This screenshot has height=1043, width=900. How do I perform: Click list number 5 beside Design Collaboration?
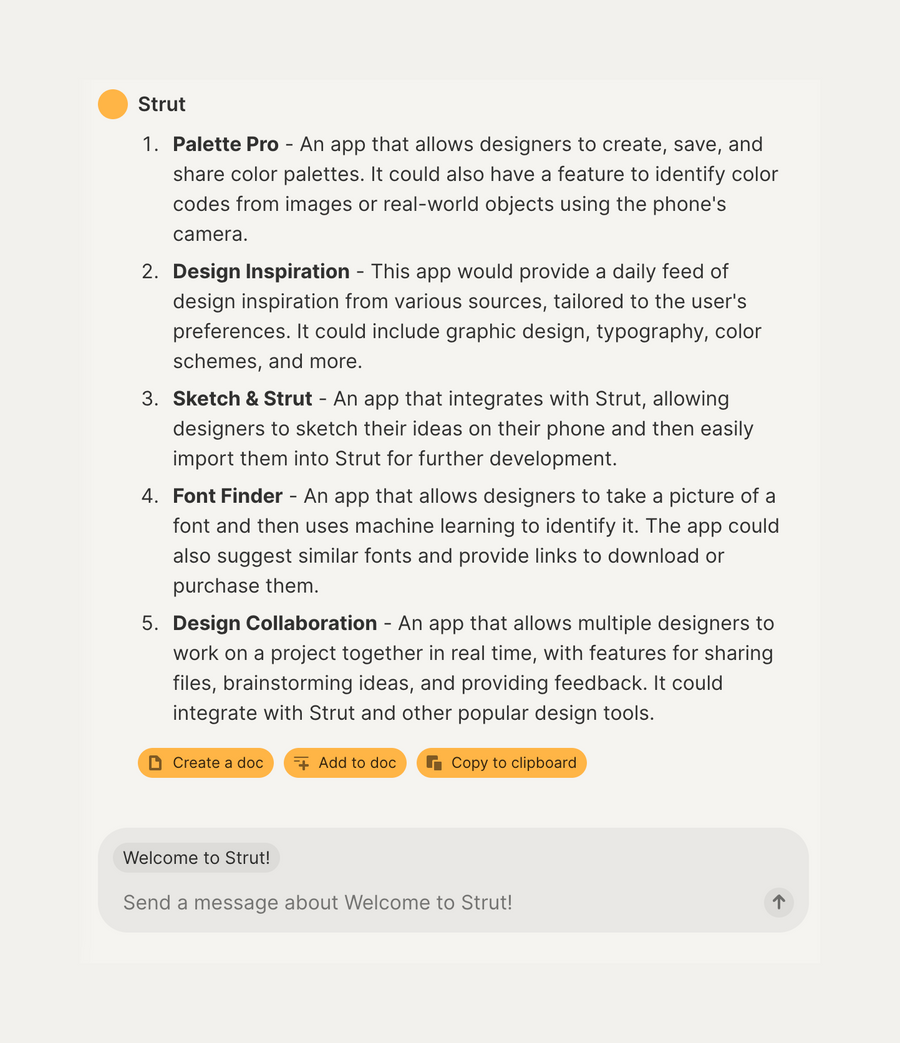coord(150,622)
